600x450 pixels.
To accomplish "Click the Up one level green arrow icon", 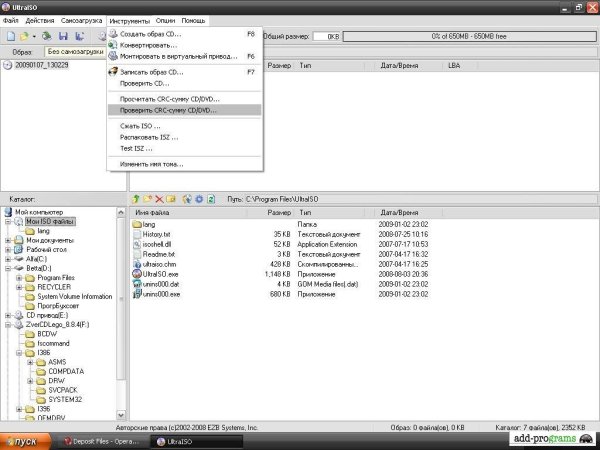I will tap(135, 199).
